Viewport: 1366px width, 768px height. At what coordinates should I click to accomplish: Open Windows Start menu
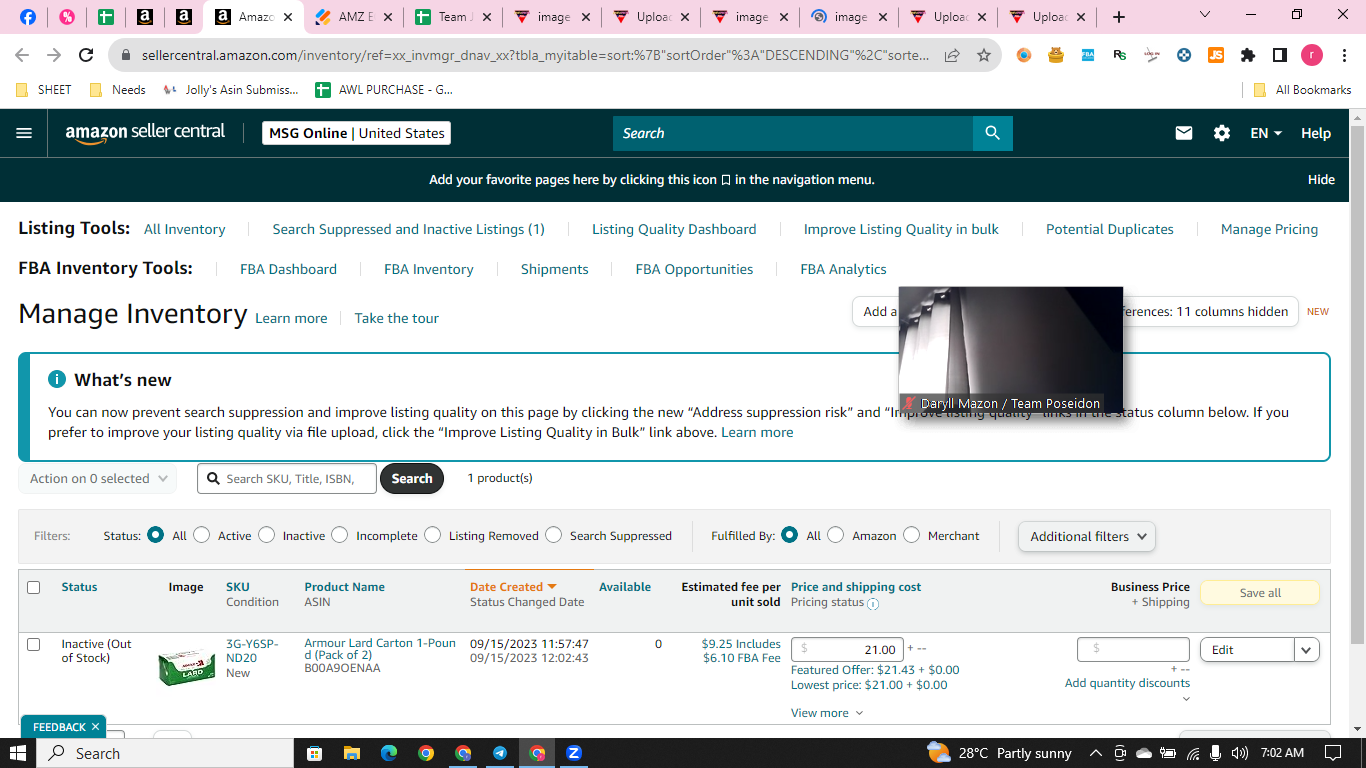pos(17,753)
